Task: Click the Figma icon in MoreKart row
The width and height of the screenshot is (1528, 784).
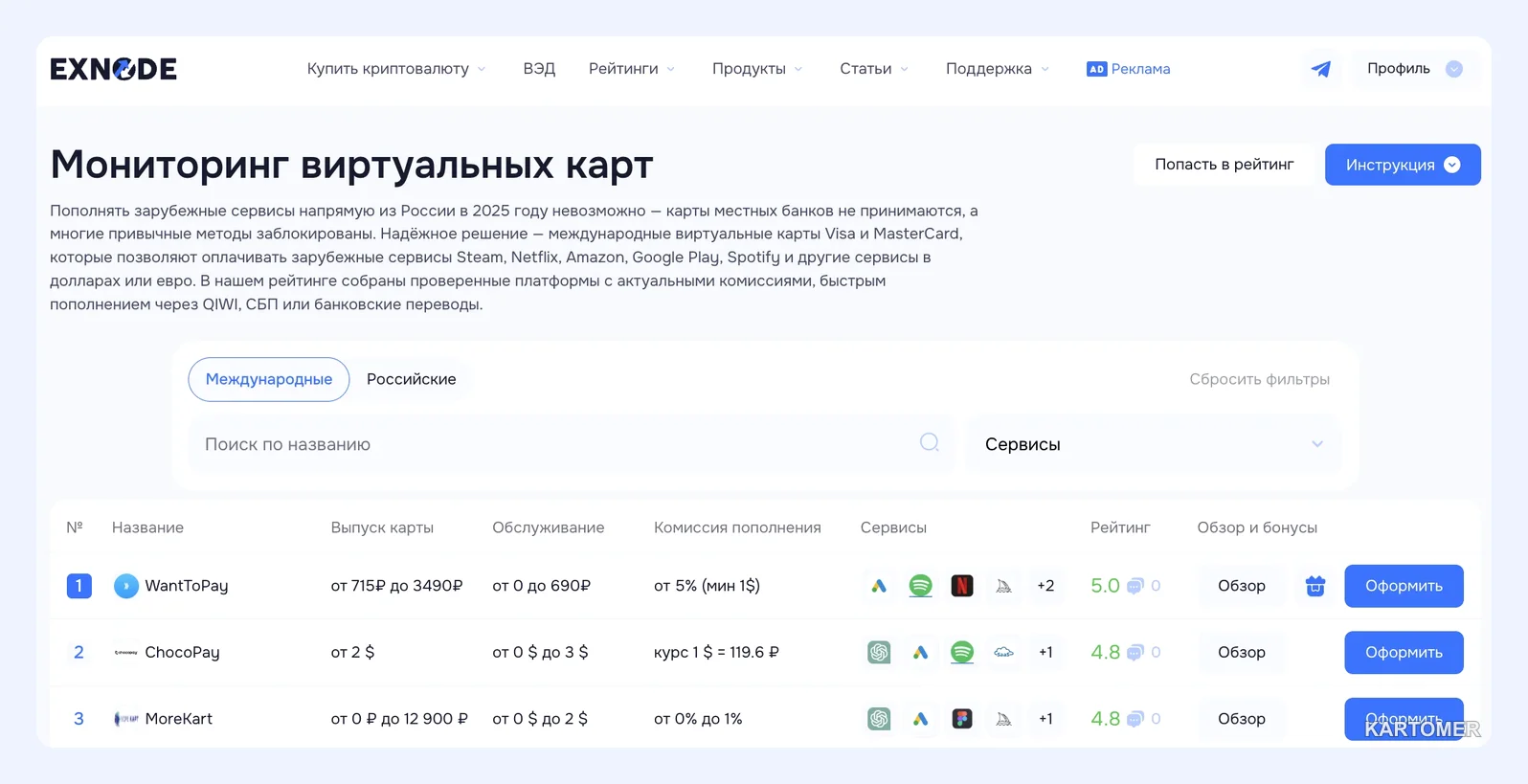Action: [x=962, y=719]
